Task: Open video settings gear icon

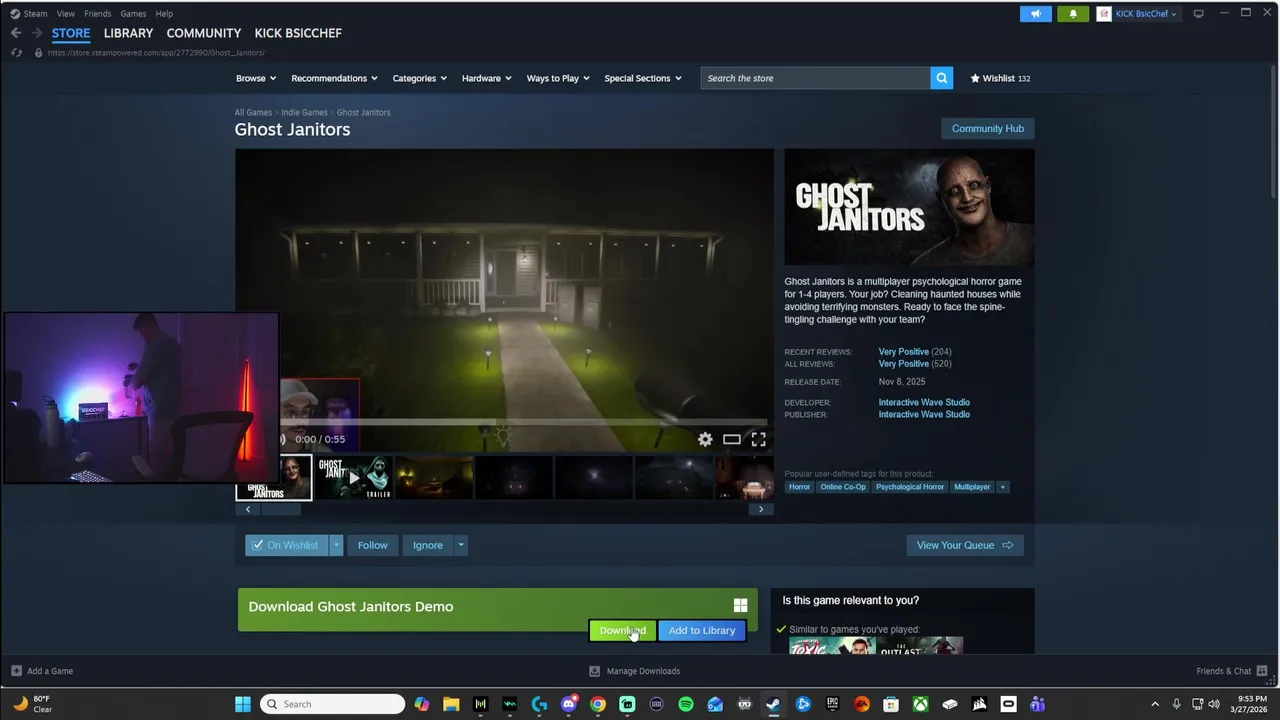Action: [x=705, y=439]
